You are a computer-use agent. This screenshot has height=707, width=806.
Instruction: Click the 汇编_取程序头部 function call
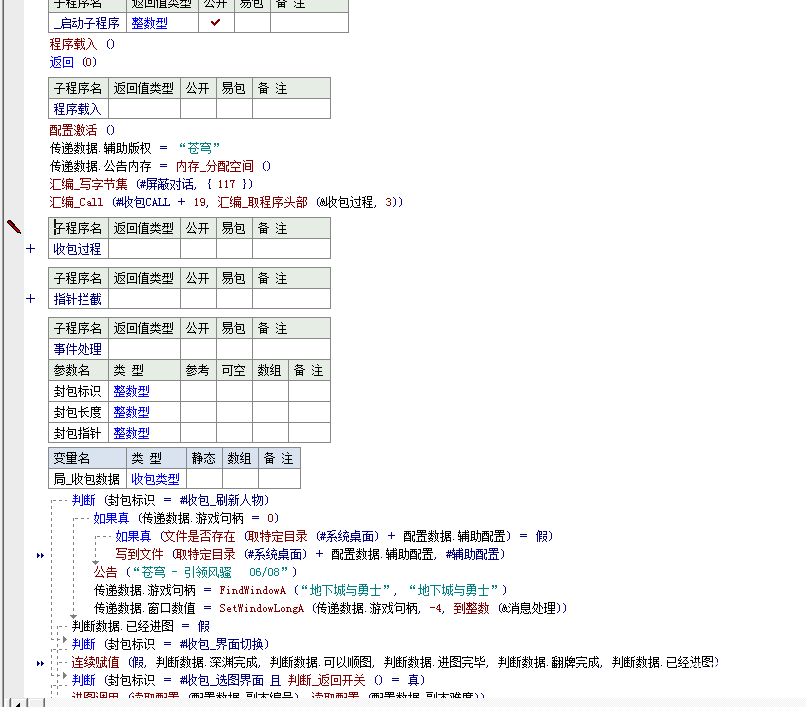[262, 202]
